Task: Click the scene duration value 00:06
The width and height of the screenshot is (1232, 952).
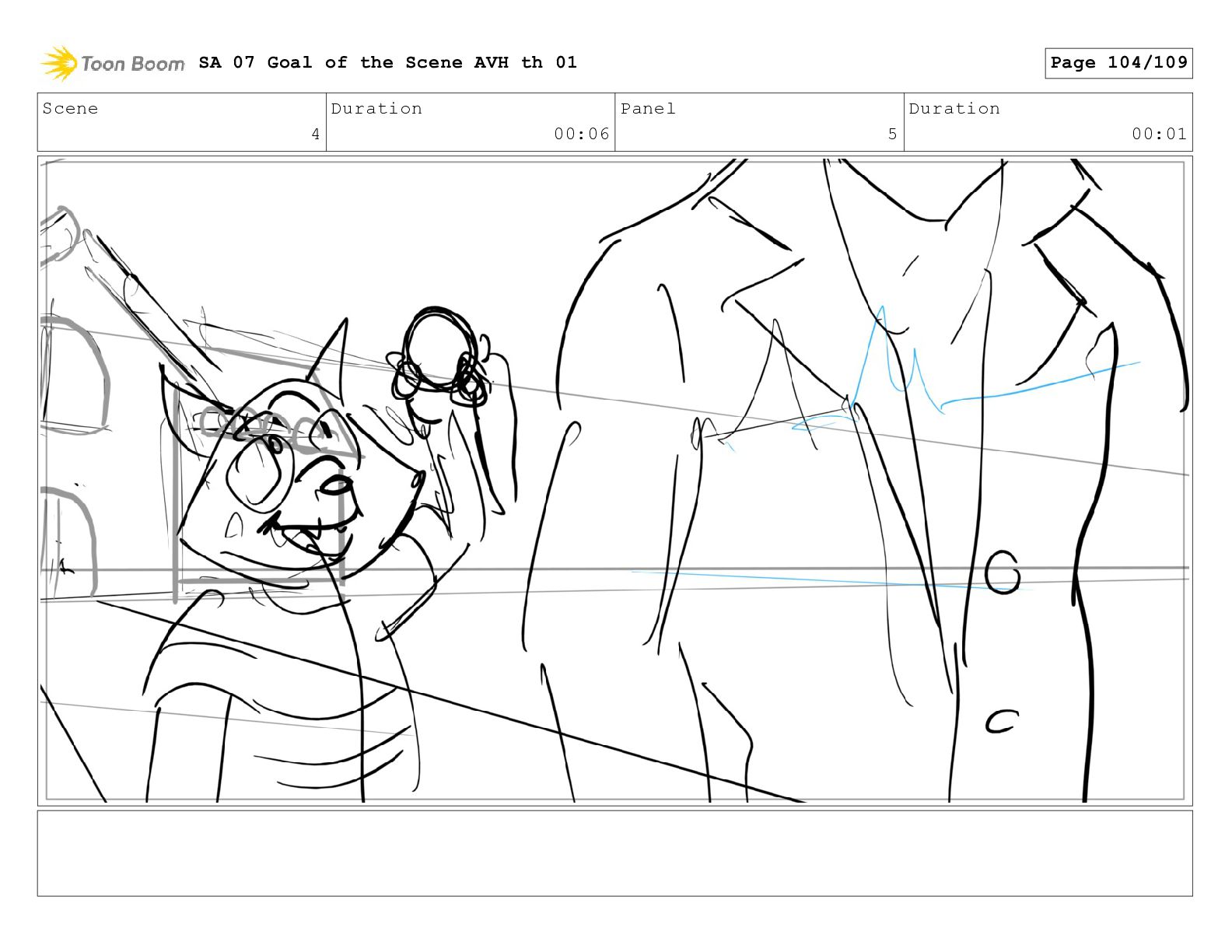Action: (582, 134)
